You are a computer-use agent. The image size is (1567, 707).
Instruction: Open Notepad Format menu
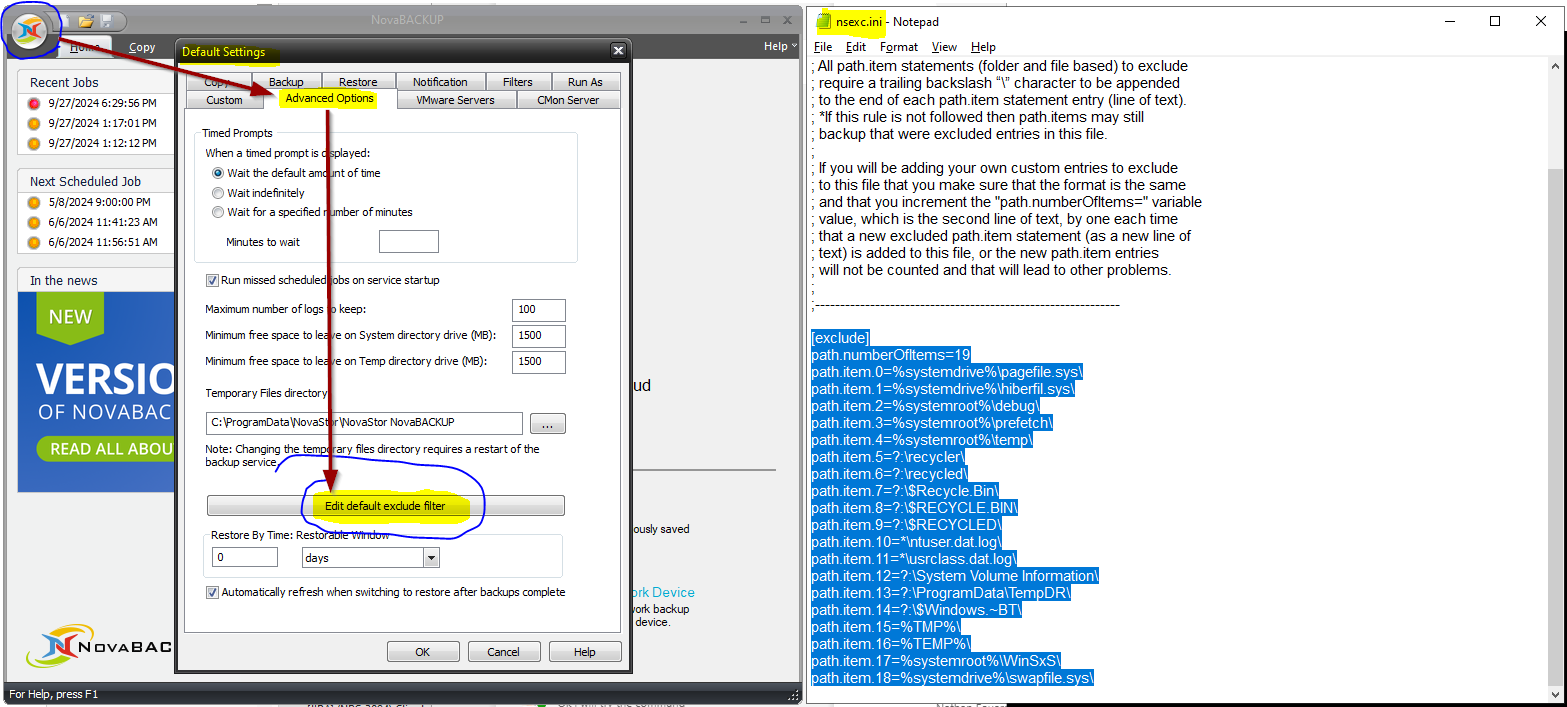click(x=899, y=47)
